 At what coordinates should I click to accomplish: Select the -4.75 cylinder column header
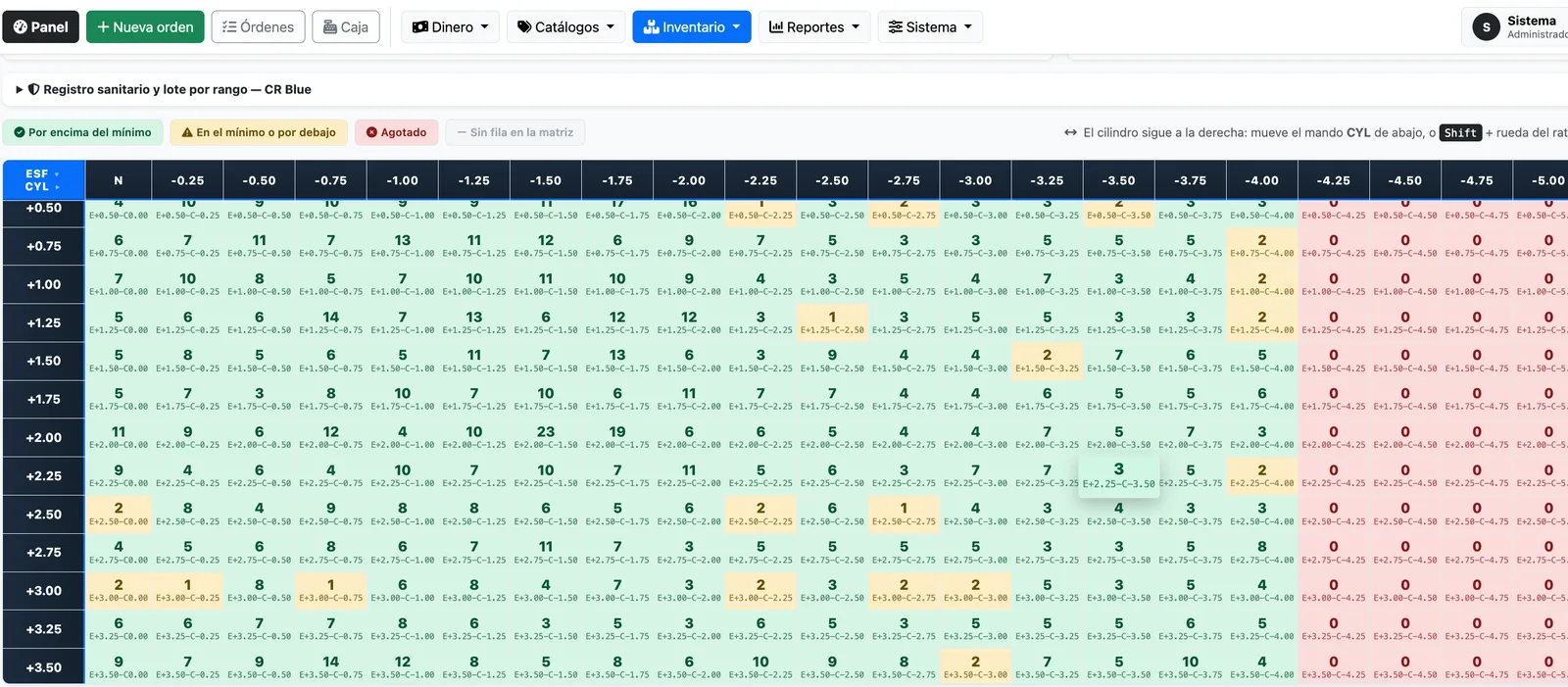[1477, 180]
